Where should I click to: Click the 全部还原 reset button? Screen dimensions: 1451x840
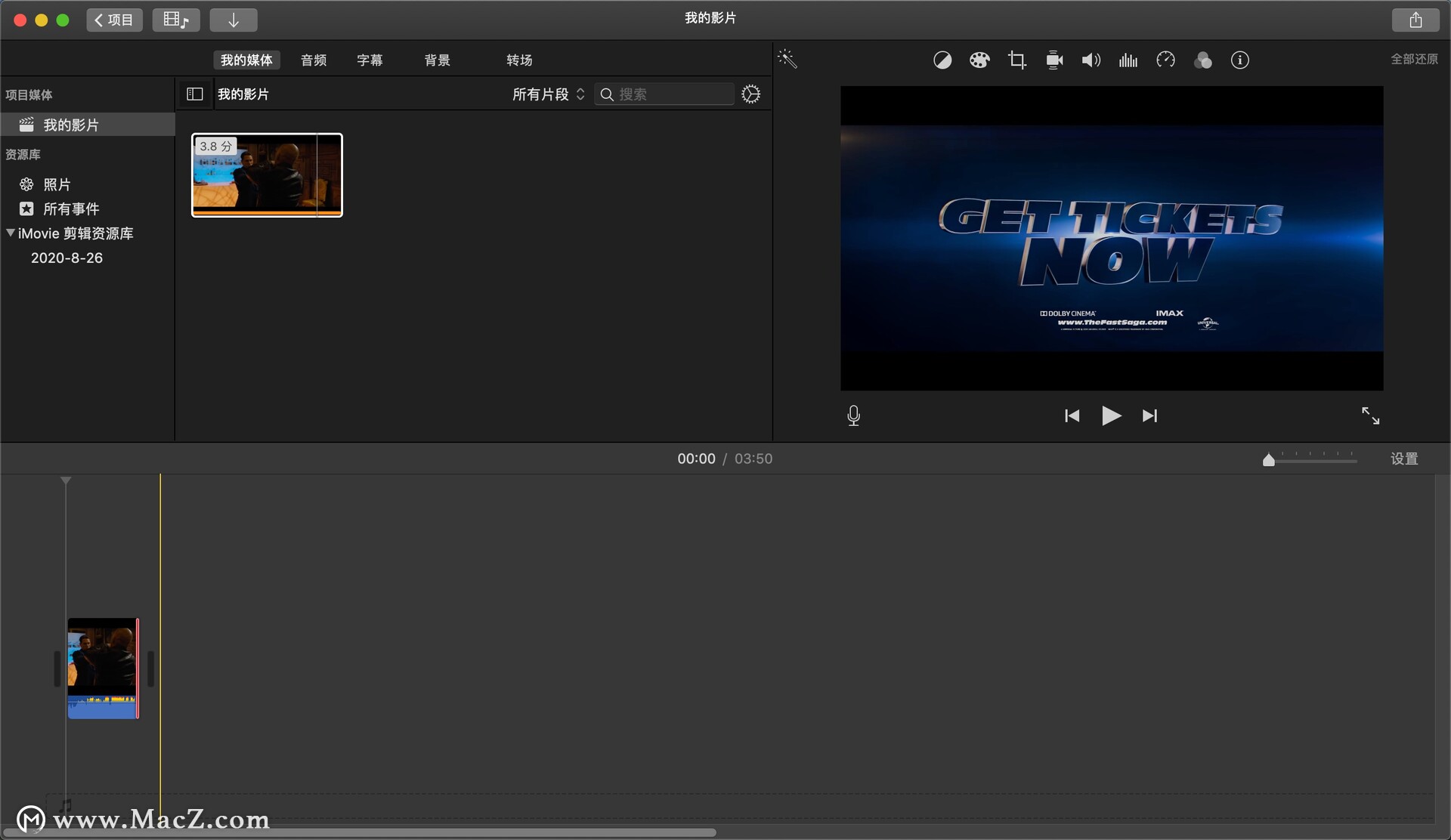point(1415,59)
